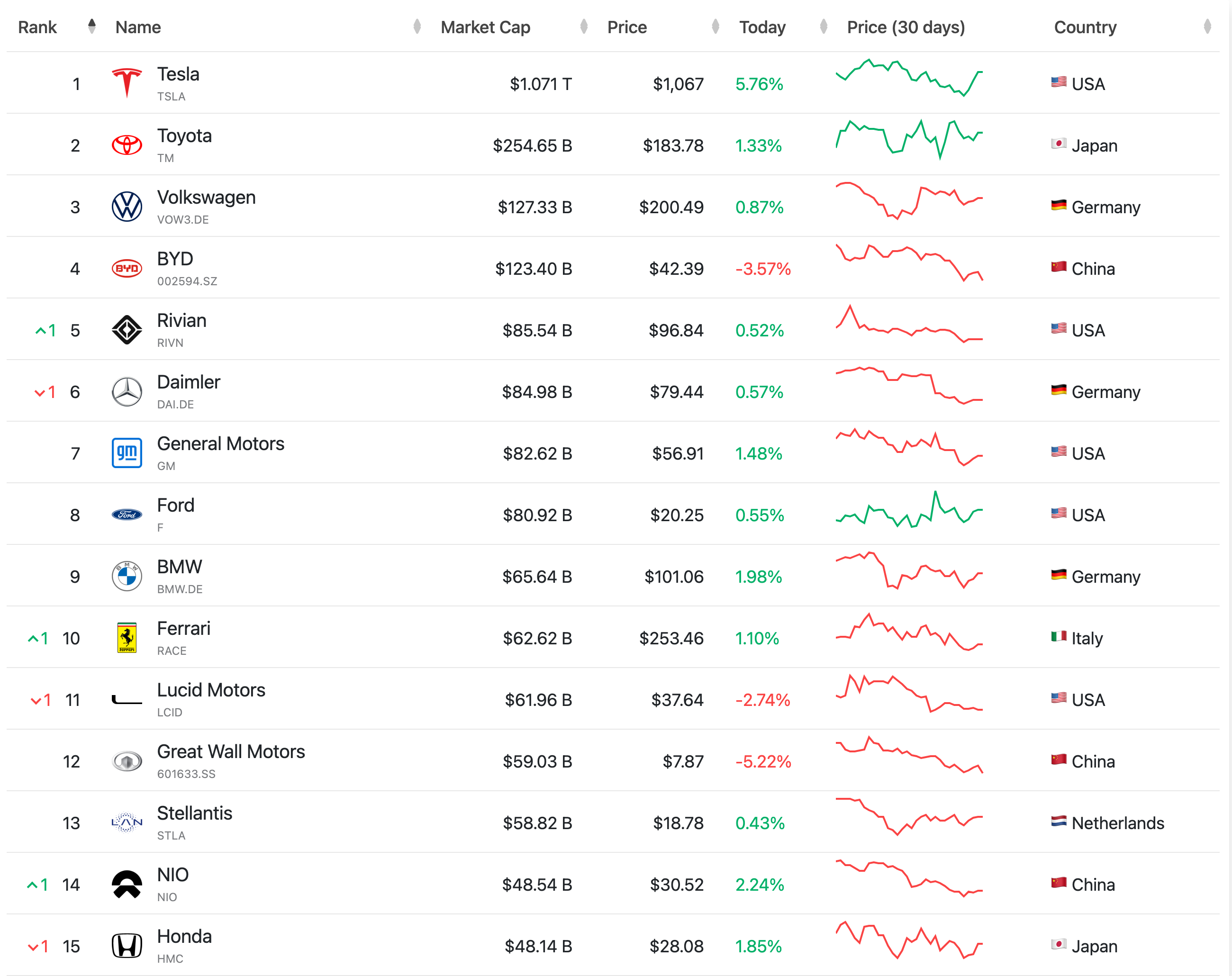Select Stellantis price $18.78
This screenshot has height=976, width=1232.
click(678, 823)
